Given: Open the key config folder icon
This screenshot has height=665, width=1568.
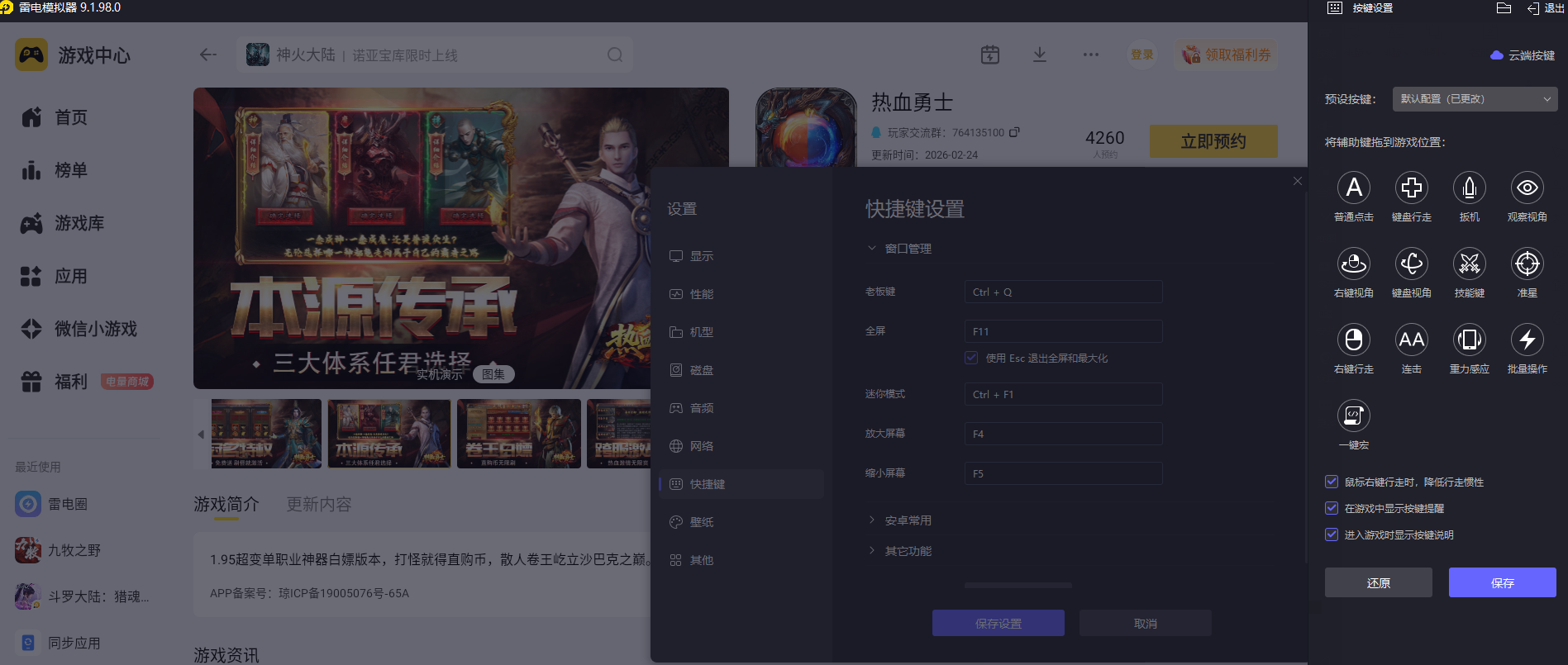Looking at the screenshot, I should pyautogui.click(x=1504, y=8).
